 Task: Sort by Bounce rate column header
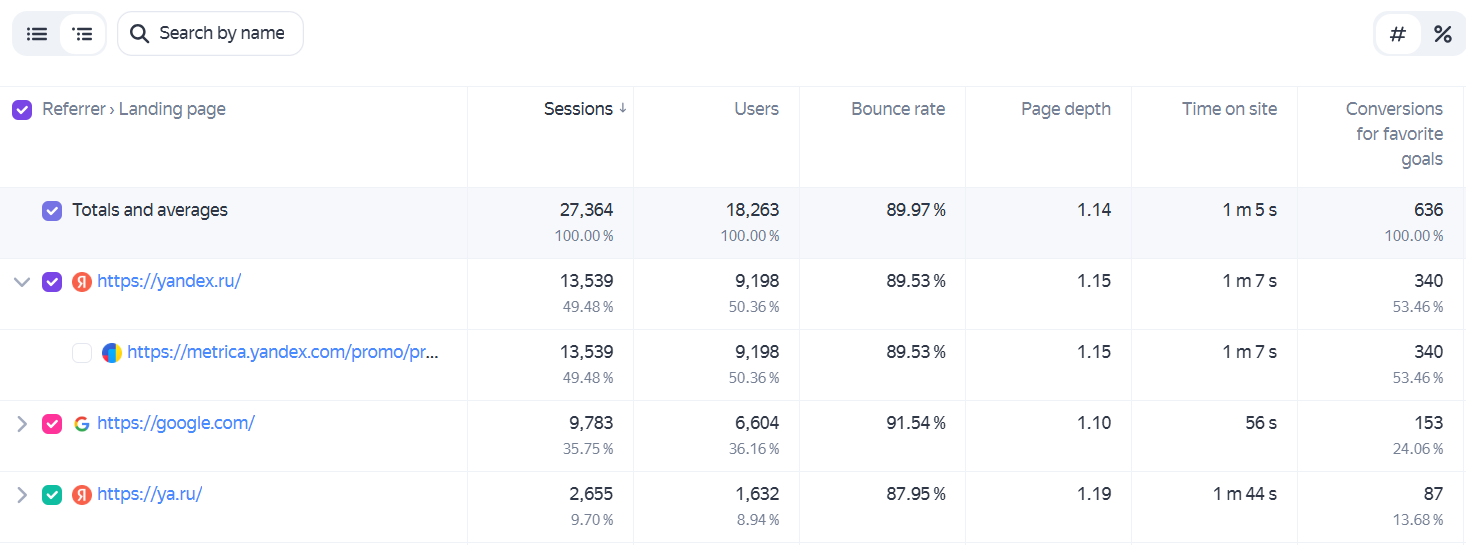pos(898,109)
